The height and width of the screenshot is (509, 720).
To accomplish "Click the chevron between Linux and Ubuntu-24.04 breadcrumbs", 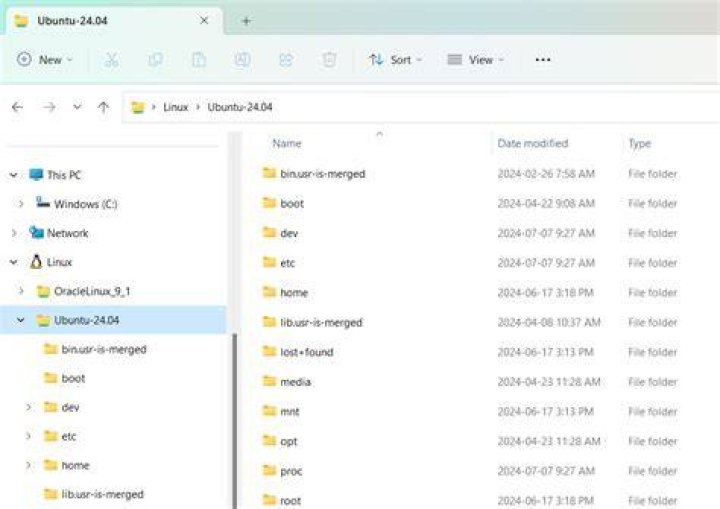I will [x=198, y=107].
